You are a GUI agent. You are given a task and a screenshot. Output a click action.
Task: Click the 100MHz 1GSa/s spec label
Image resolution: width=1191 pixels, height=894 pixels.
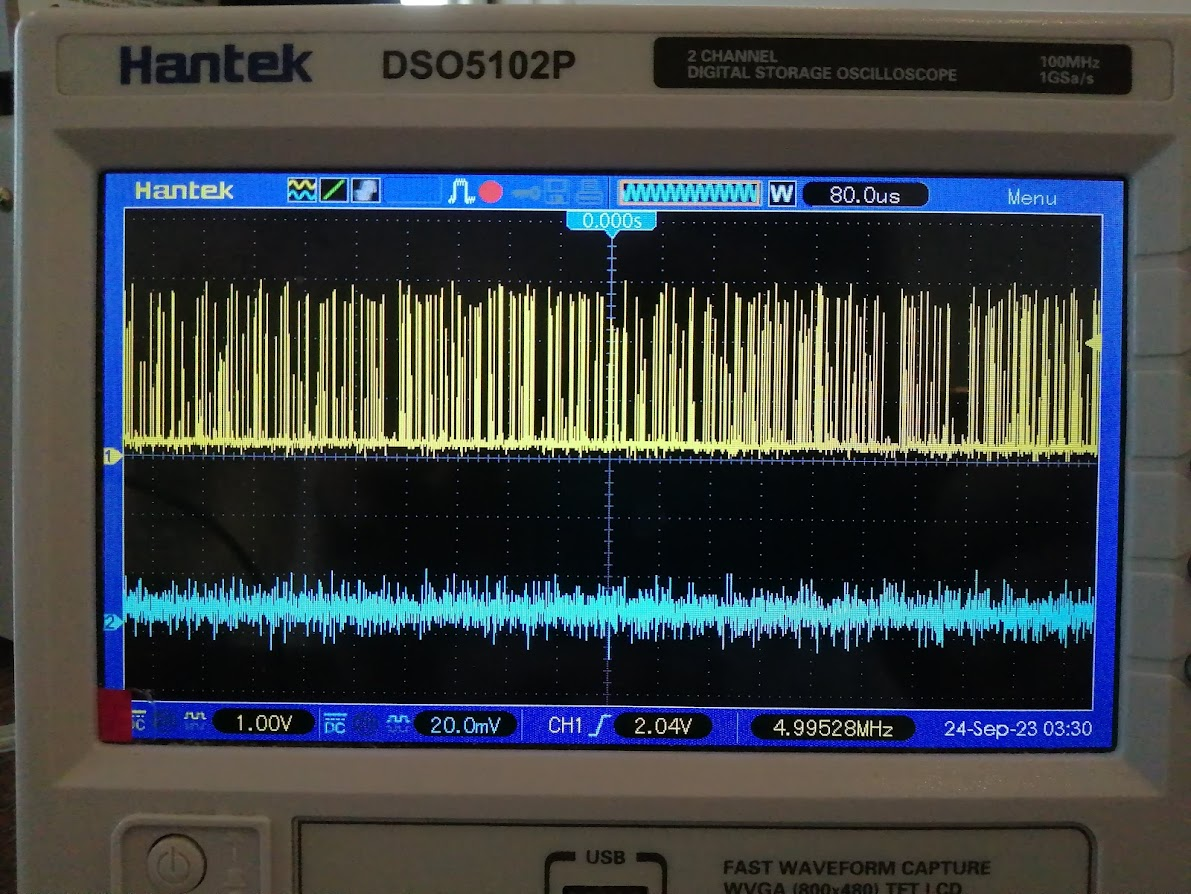[x=1069, y=70]
